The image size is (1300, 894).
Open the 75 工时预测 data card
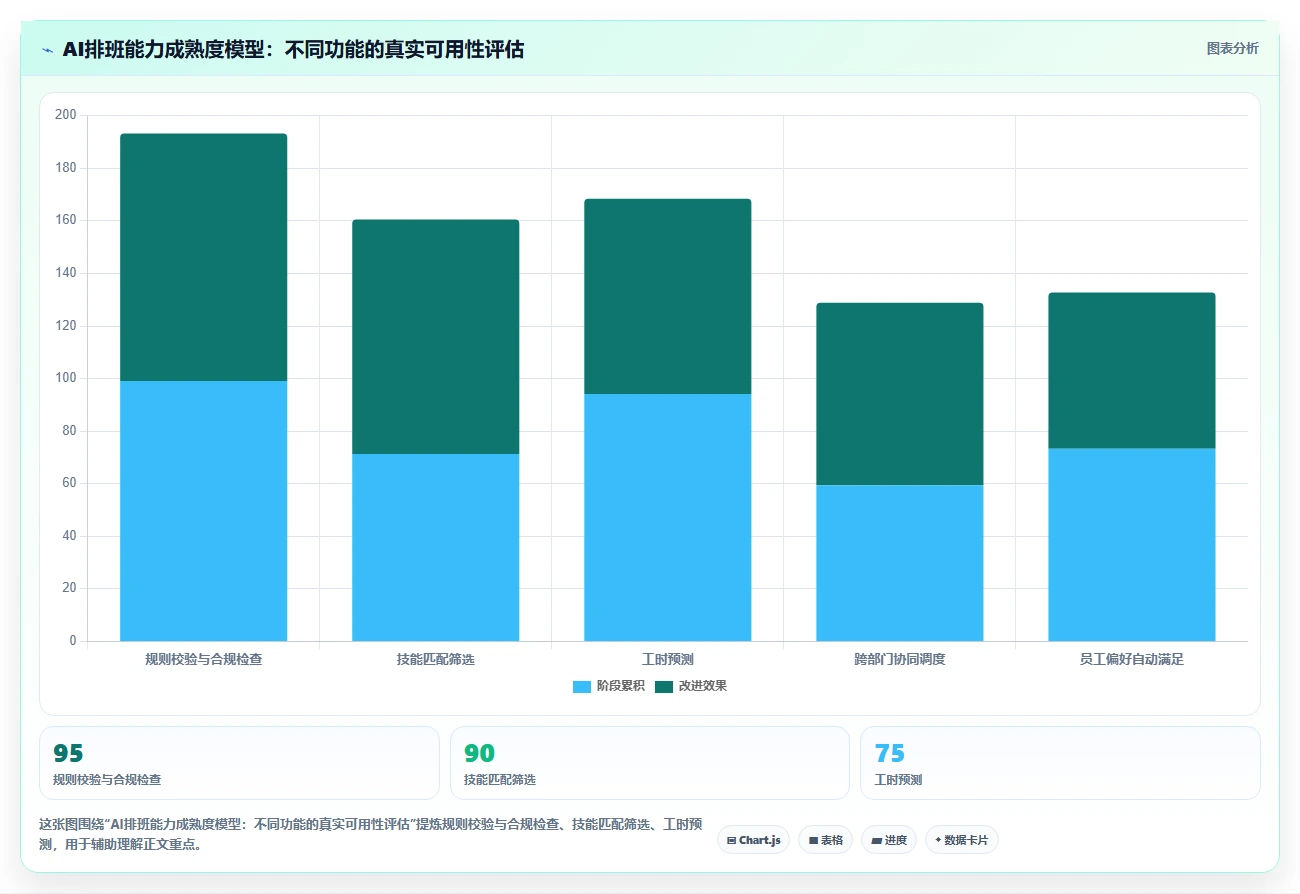(x=1060, y=763)
